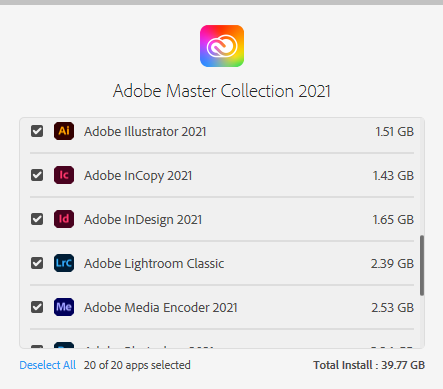Uncheck Adobe Illustrator 2021 checkbox

37,131
